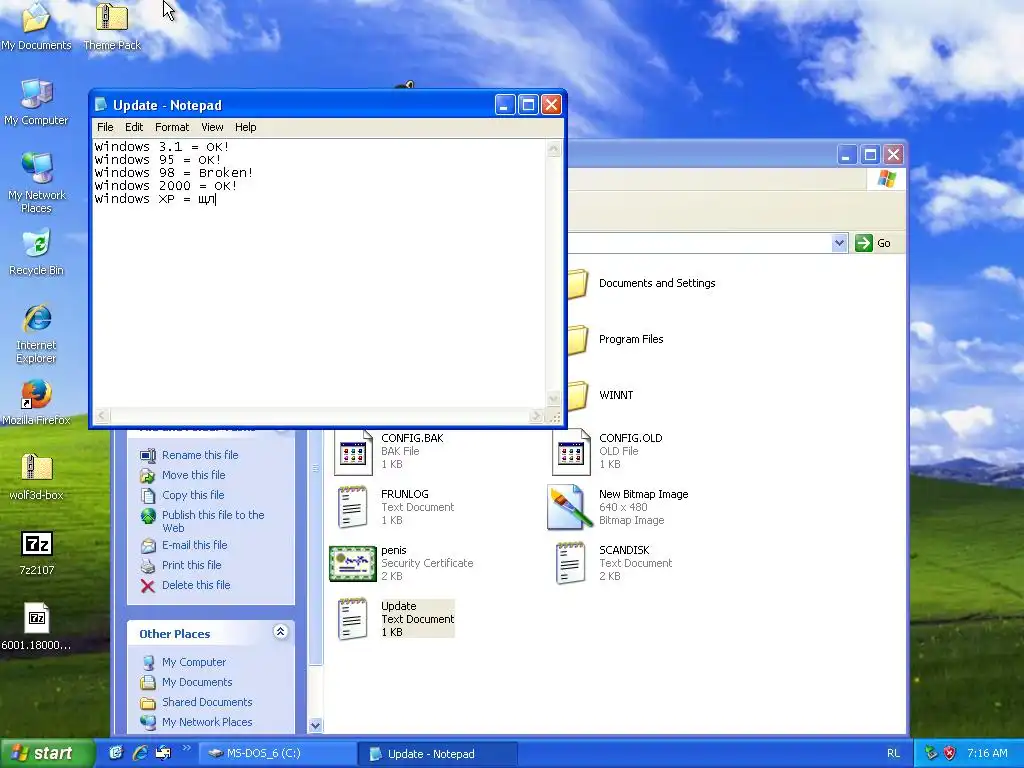Go to My Network Places in Other Places
1024x768 pixels.
pos(207,722)
